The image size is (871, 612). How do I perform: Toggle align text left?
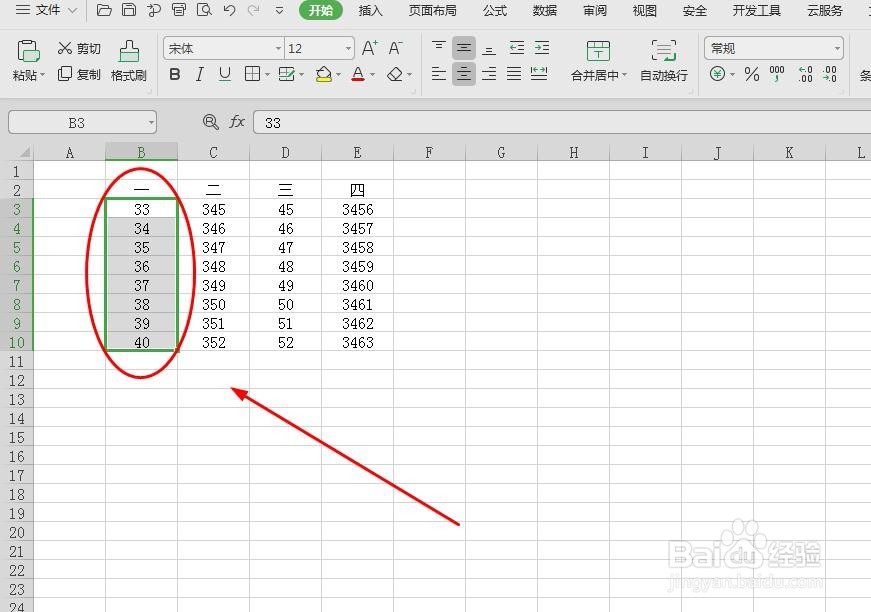439,73
